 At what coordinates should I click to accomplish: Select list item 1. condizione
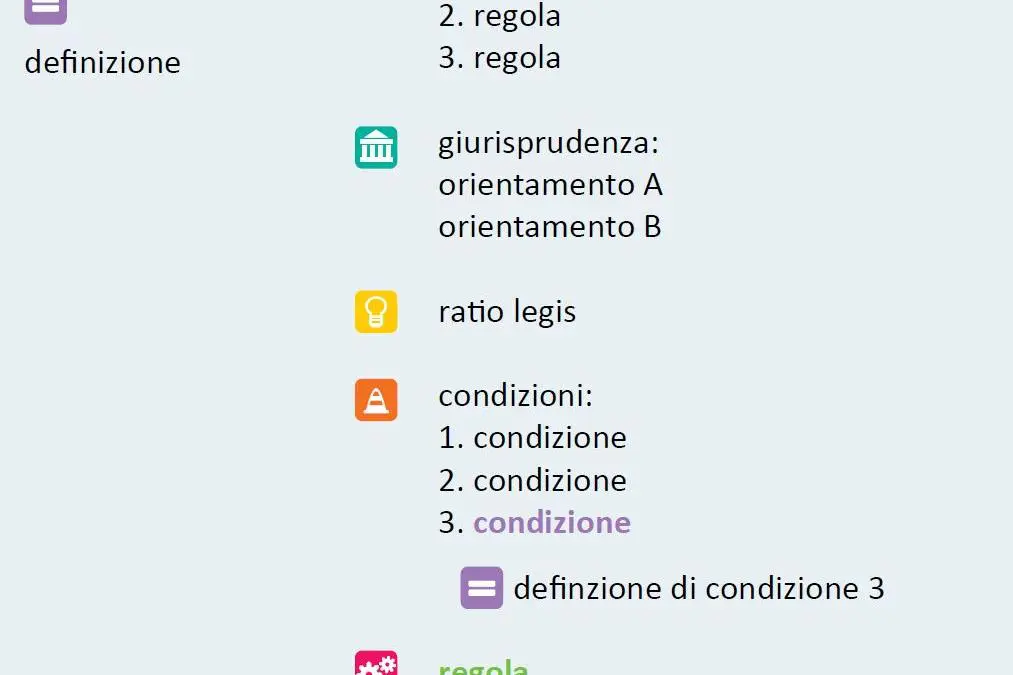[x=532, y=438]
